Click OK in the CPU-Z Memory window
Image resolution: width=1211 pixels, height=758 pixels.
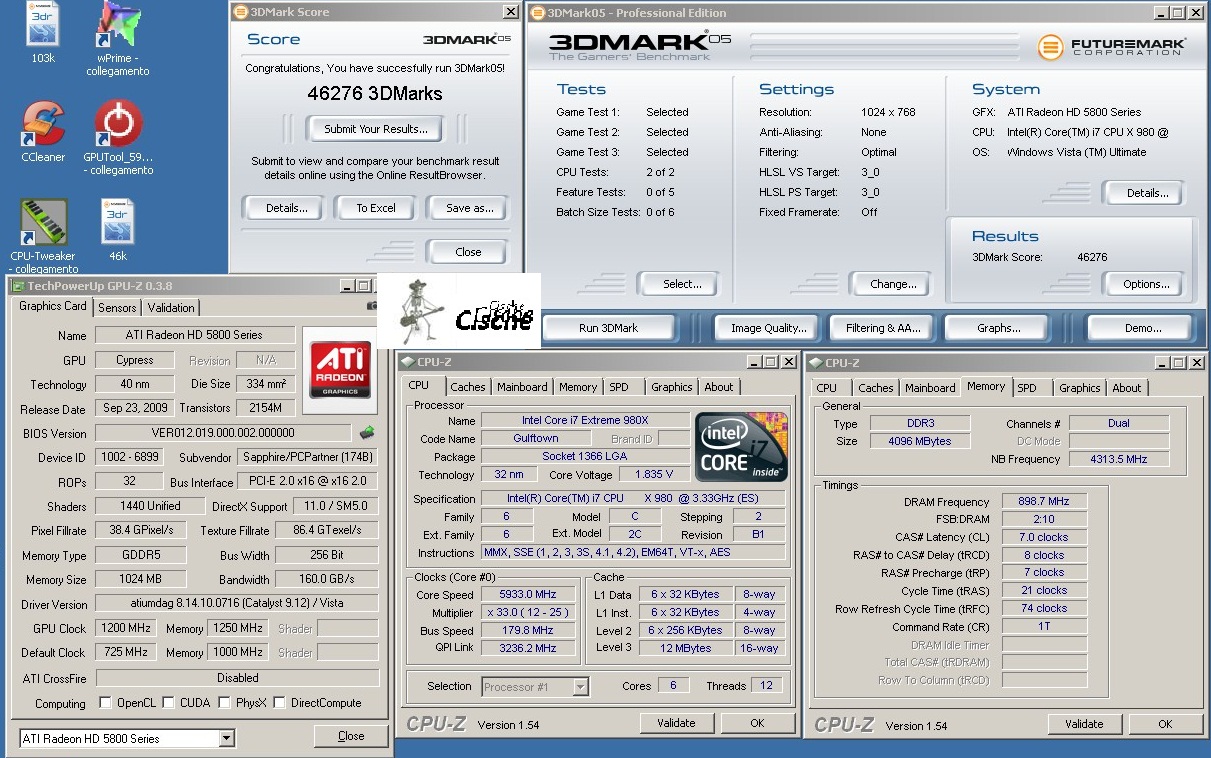click(x=1165, y=724)
